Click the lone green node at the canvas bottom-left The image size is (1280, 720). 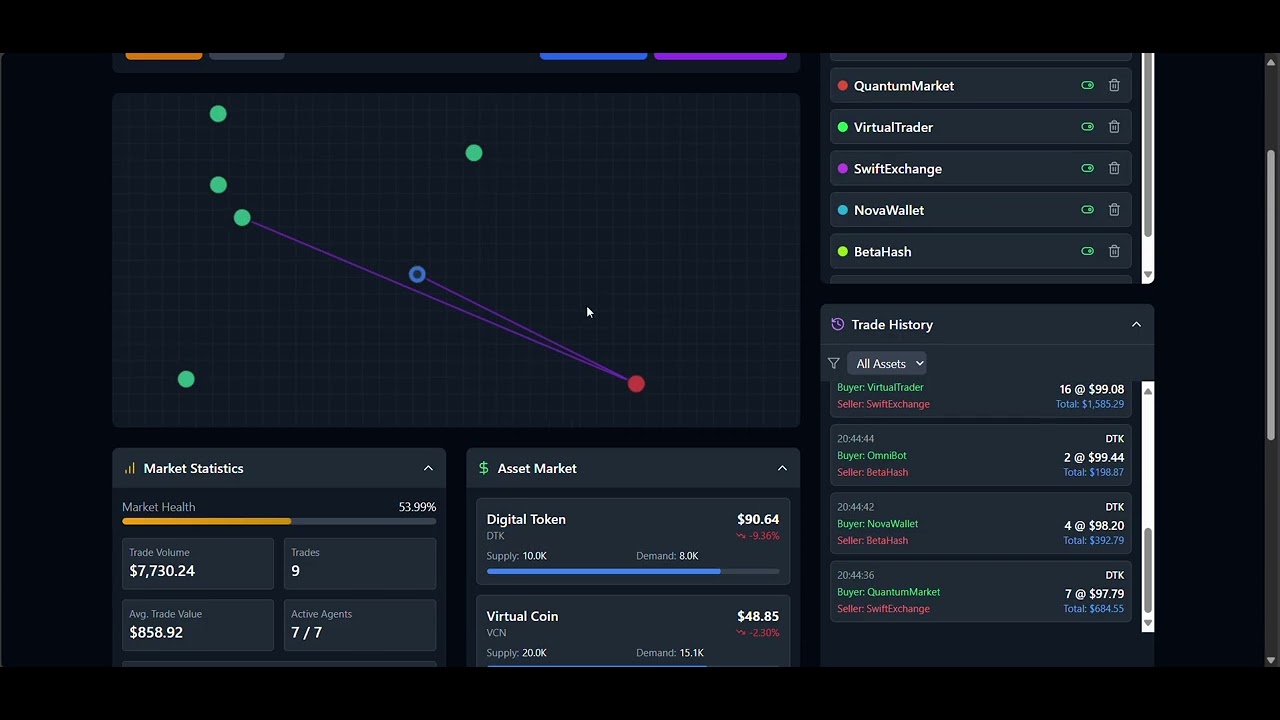[x=186, y=379]
